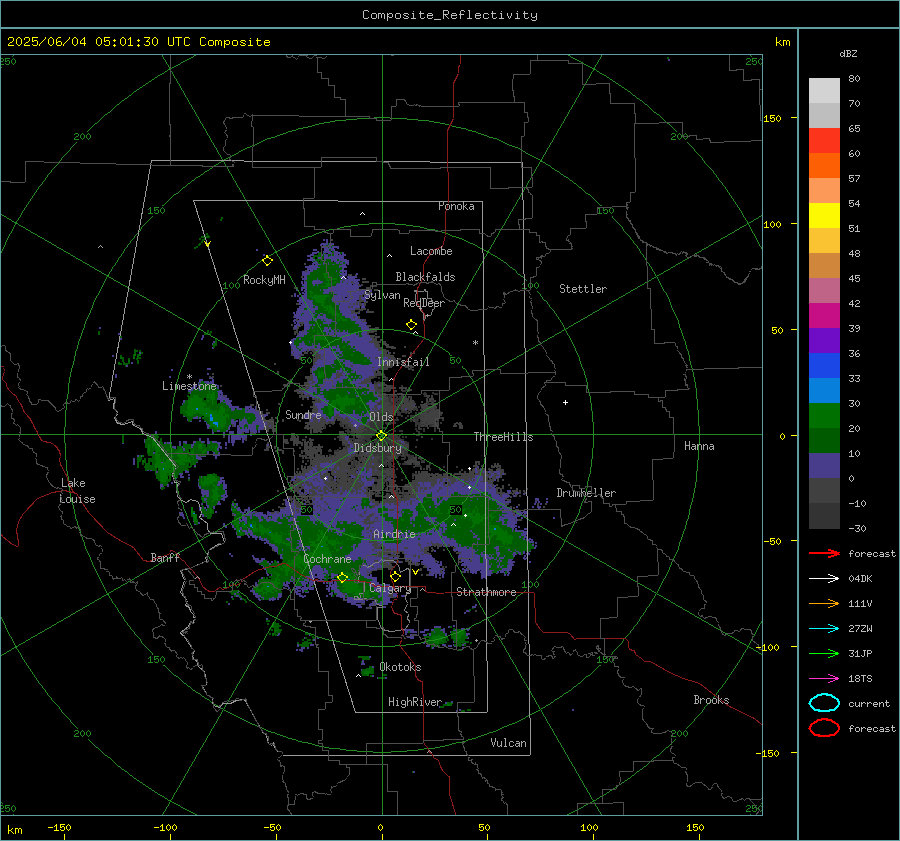Select the yellow 51-54 dBZ color swatch
Screen dimensions: 900x841
coord(824,216)
